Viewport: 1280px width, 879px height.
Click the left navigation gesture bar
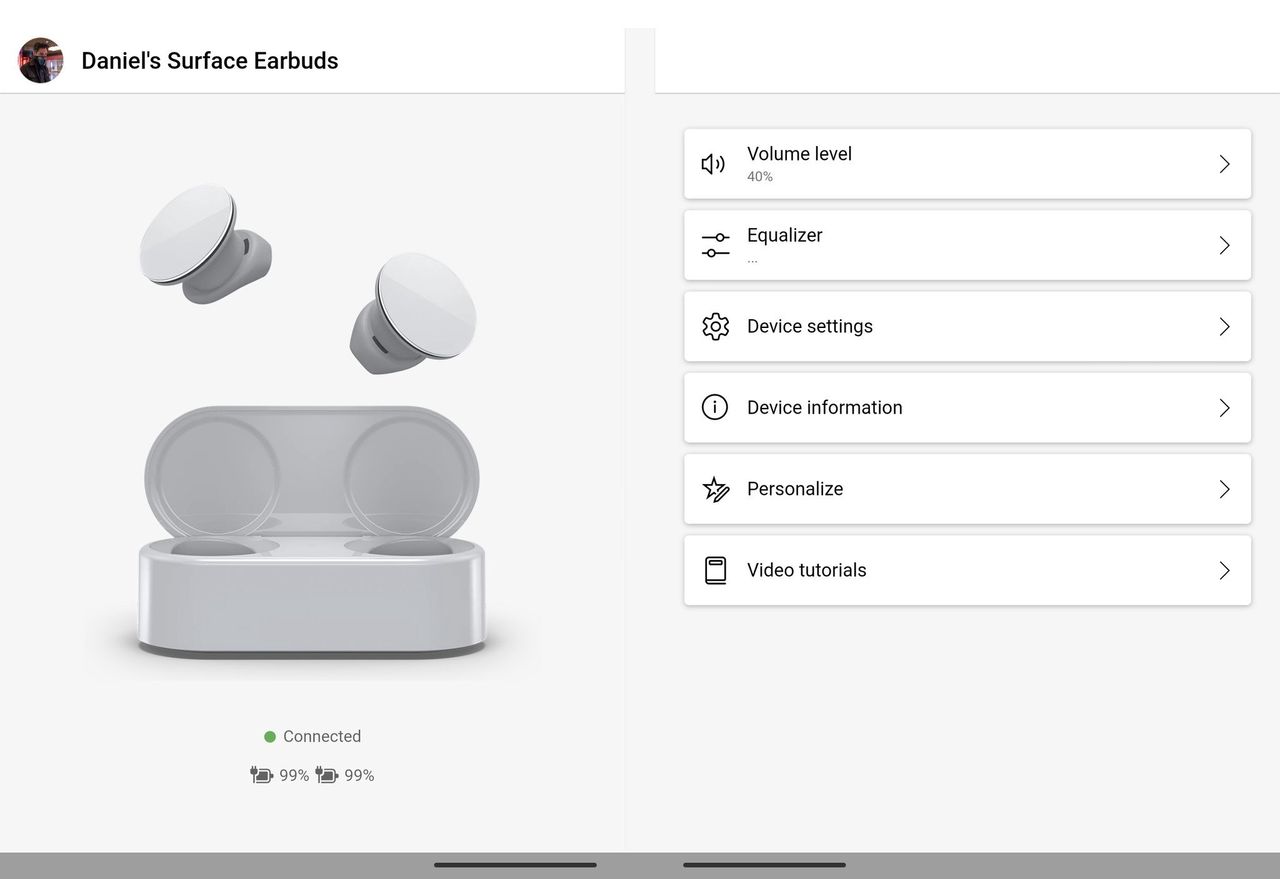[x=515, y=865]
